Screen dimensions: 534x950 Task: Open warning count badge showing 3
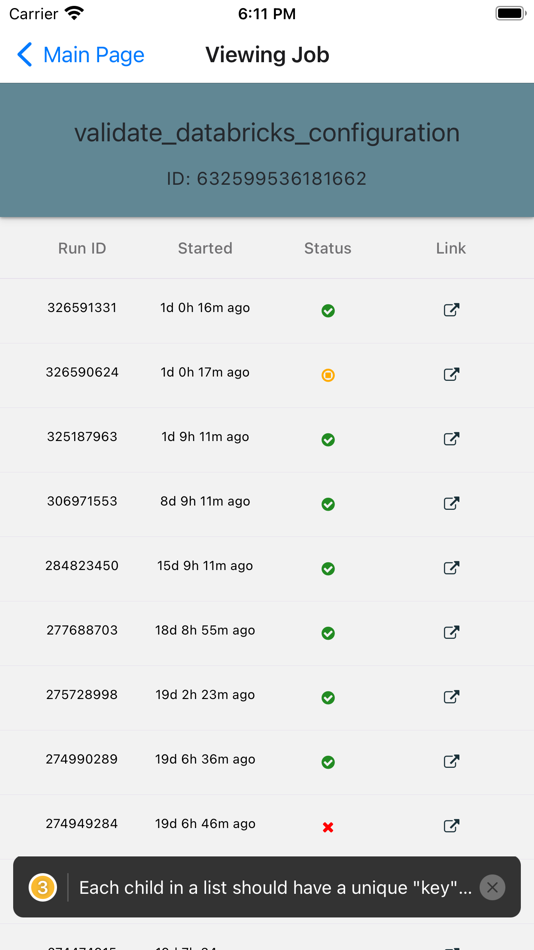click(42, 888)
